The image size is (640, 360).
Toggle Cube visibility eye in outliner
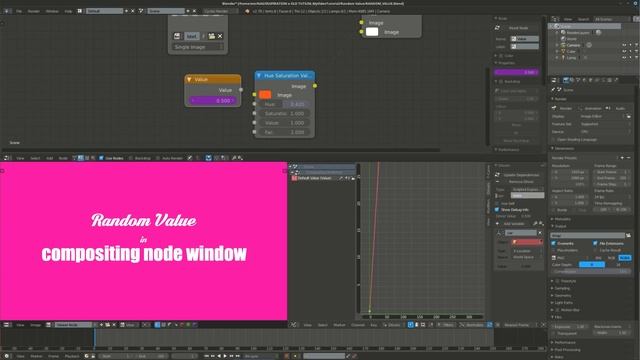pos(624,51)
